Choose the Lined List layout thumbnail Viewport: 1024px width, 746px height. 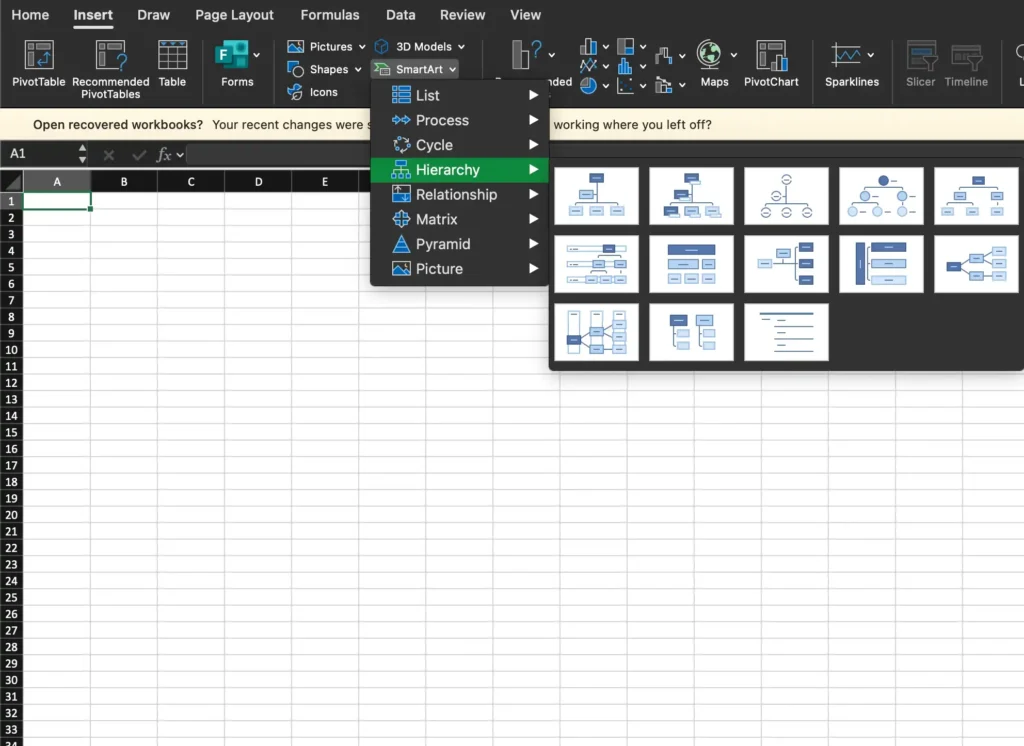(786, 332)
